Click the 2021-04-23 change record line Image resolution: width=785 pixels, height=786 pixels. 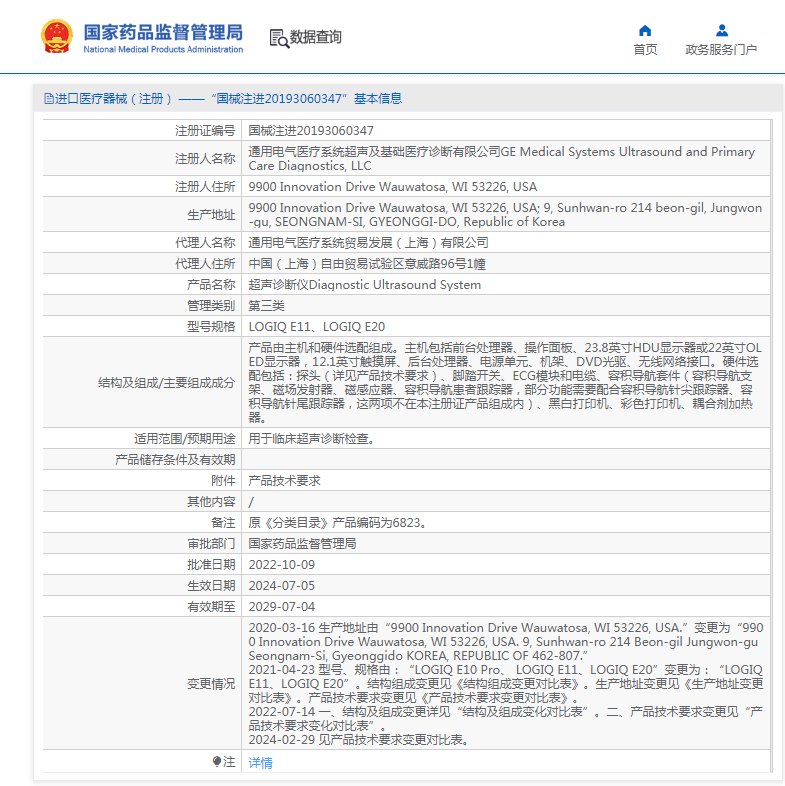[x=506, y=684]
